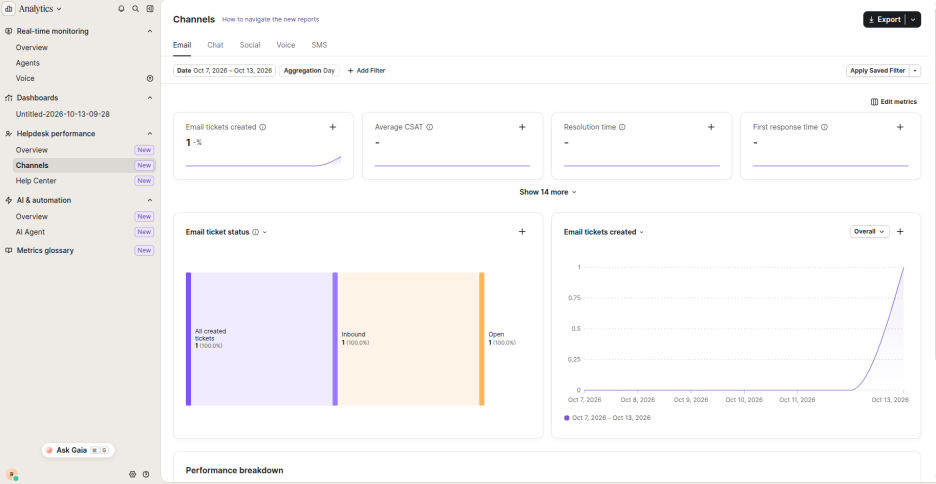This screenshot has height=484, width=936.
Task: Switch to the SMS tab
Action: pyautogui.click(x=319, y=45)
